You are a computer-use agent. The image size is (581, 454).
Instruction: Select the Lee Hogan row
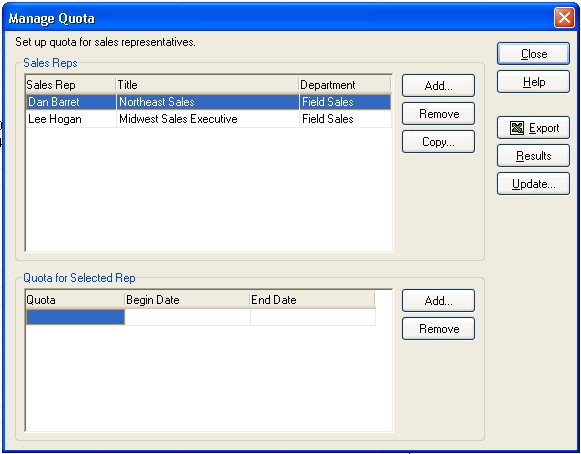click(x=209, y=119)
